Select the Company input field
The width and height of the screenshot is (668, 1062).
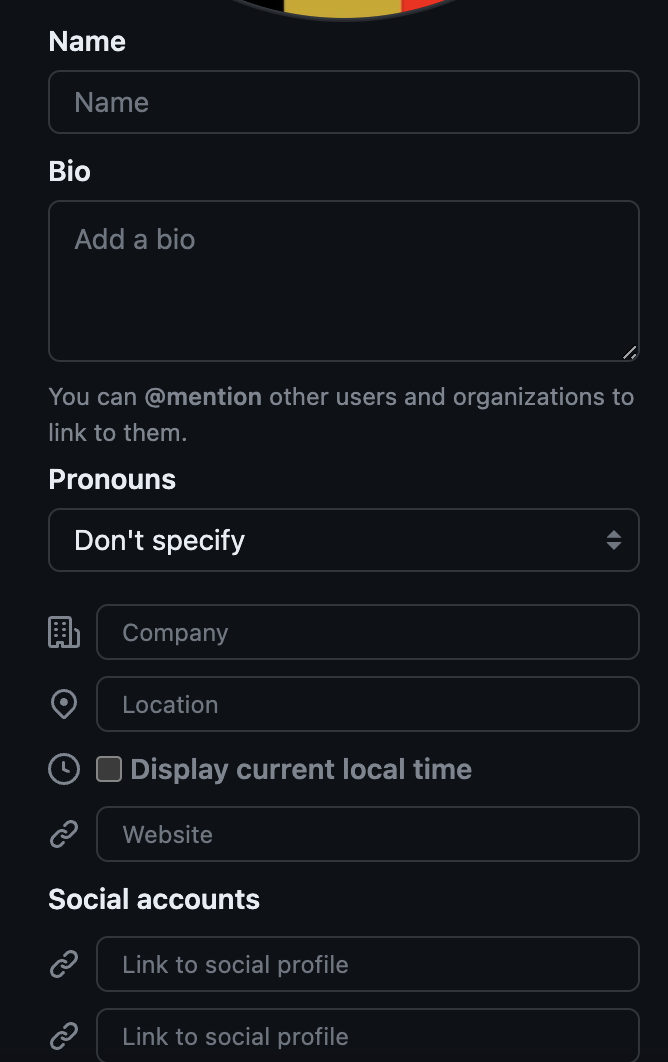(368, 632)
